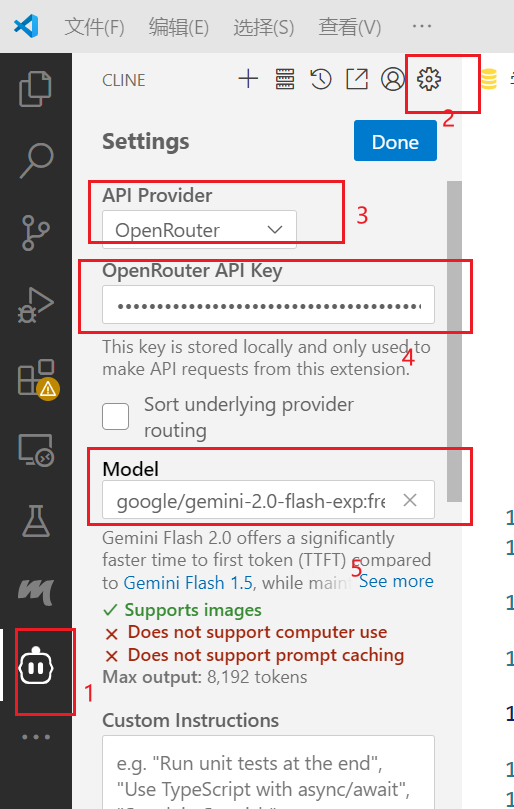Expand the API Provider OpenRouter dropdown
Screen dimensions: 514x809
click(199, 230)
